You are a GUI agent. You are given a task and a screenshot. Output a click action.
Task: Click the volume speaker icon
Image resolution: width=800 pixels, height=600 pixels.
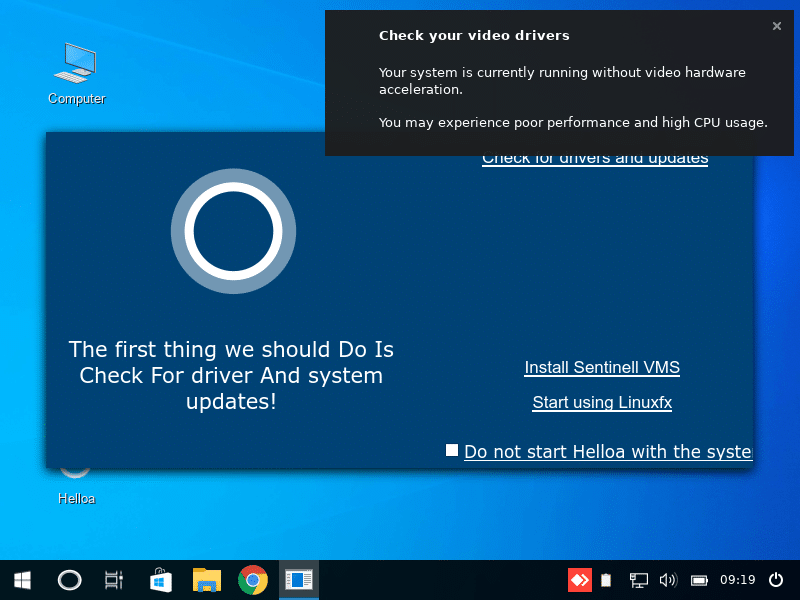[x=668, y=580]
